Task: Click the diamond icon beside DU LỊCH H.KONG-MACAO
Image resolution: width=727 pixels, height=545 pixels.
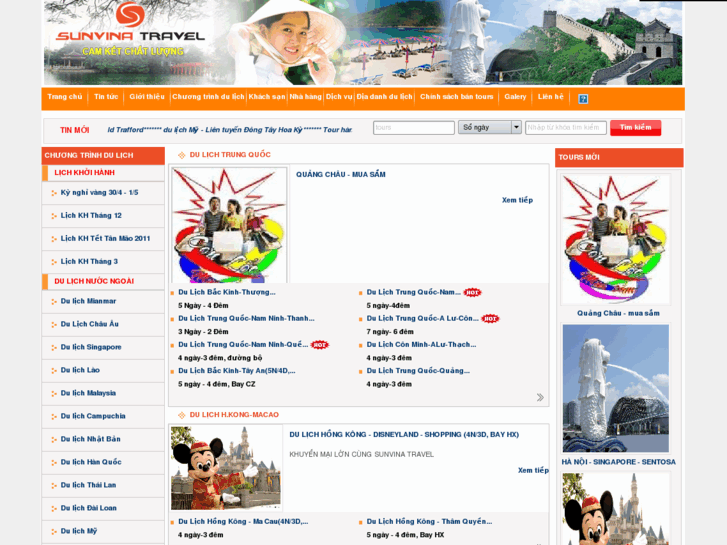Action: pyautogui.click(x=182, y=415)
